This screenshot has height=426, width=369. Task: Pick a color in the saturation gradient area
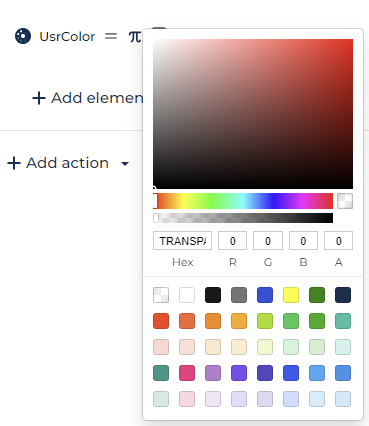tap(253, 114)
